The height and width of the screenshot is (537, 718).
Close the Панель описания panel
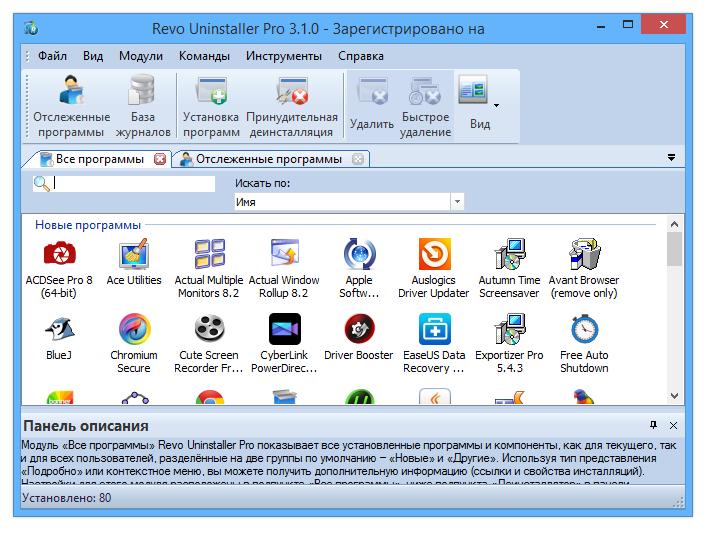(673, 425)
